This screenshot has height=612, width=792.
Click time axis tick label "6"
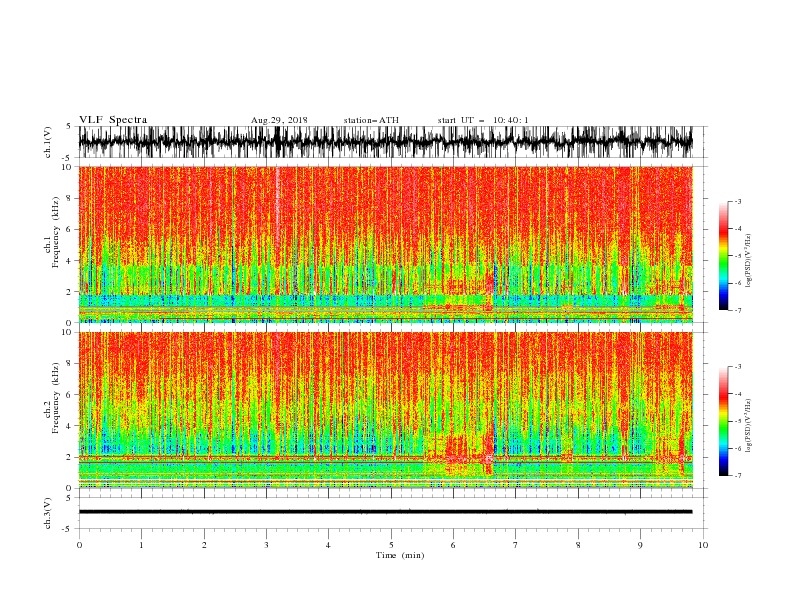click(x=453, y=545)
